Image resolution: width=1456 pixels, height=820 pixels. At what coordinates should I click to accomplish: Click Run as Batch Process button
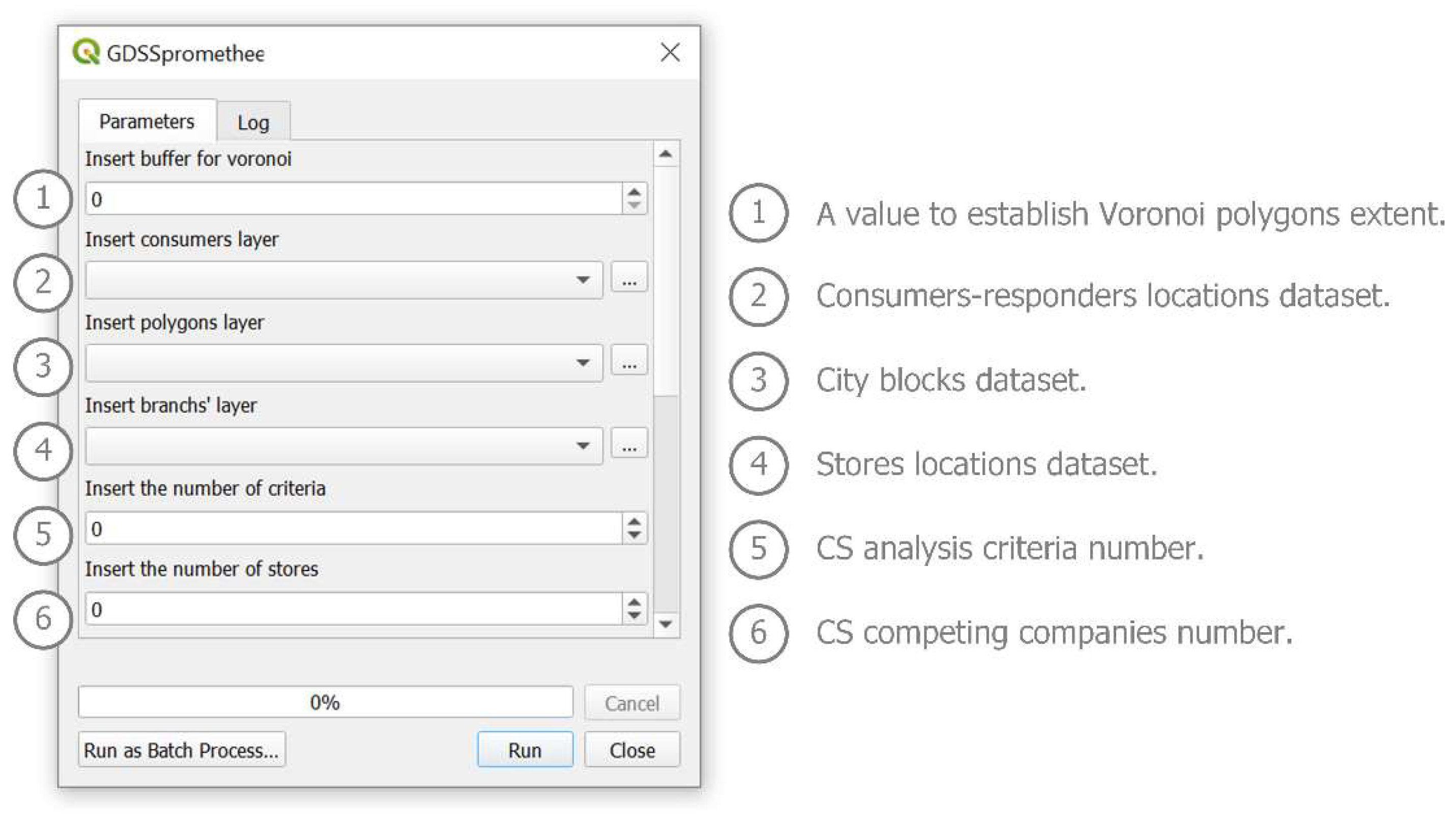(x=182, y=750)
